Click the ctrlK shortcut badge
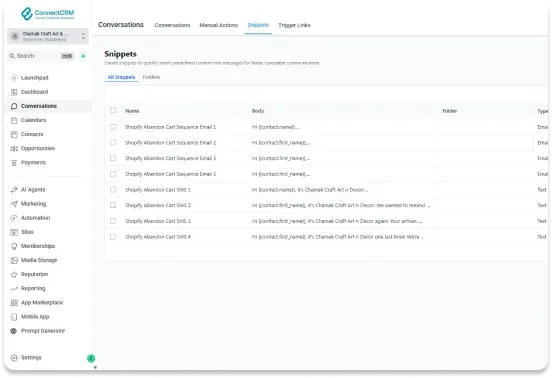The image size is (552, 378). (67, 56)
